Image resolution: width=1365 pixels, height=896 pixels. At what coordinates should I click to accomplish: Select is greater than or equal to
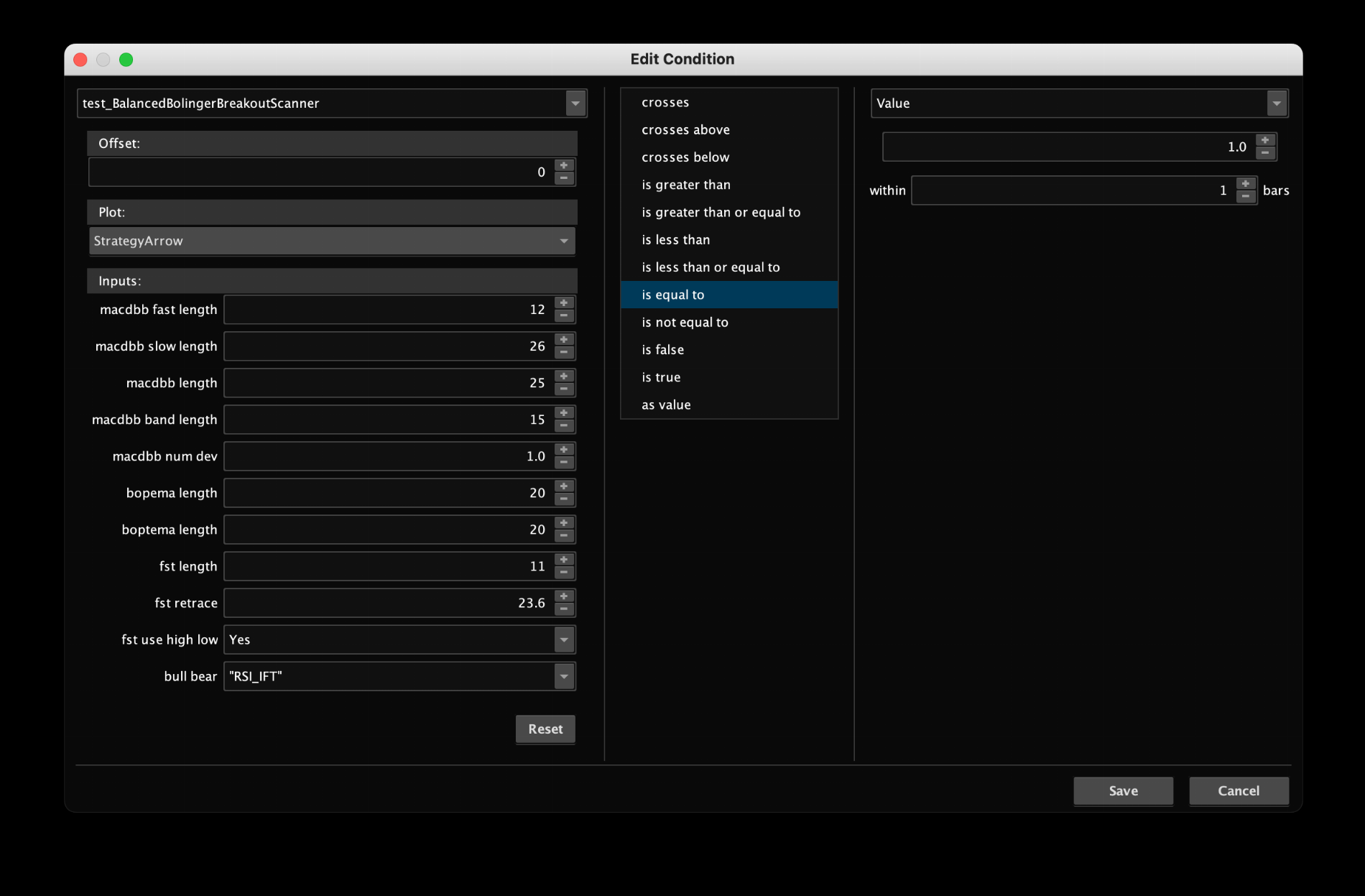point(729,213)
